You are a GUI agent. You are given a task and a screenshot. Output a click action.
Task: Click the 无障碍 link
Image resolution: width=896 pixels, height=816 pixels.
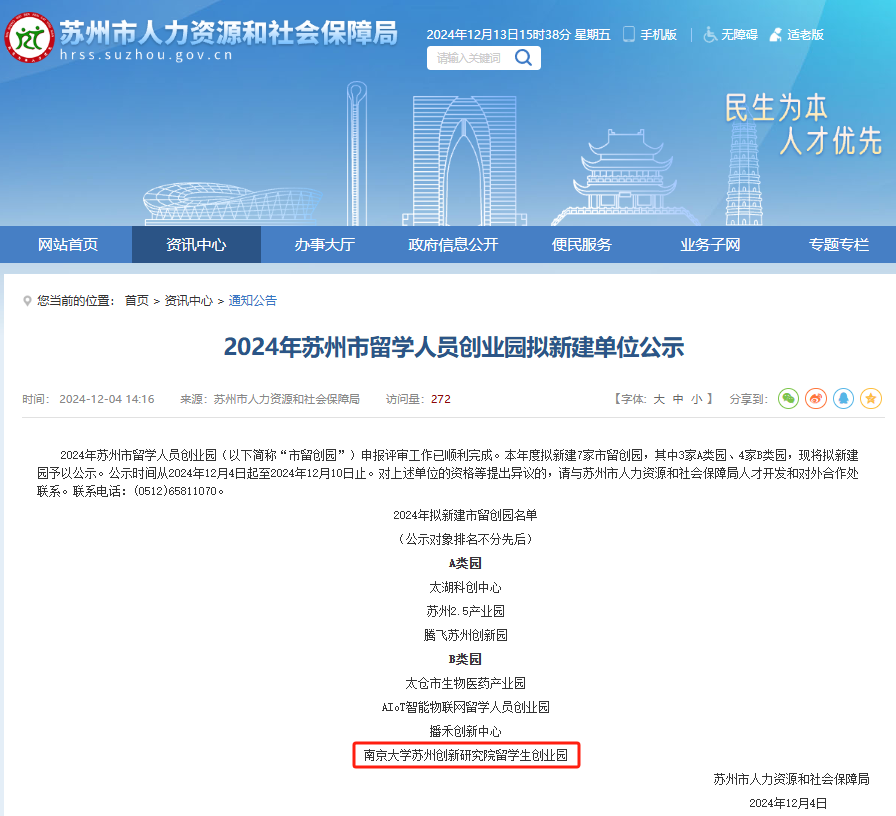(739, 35)
